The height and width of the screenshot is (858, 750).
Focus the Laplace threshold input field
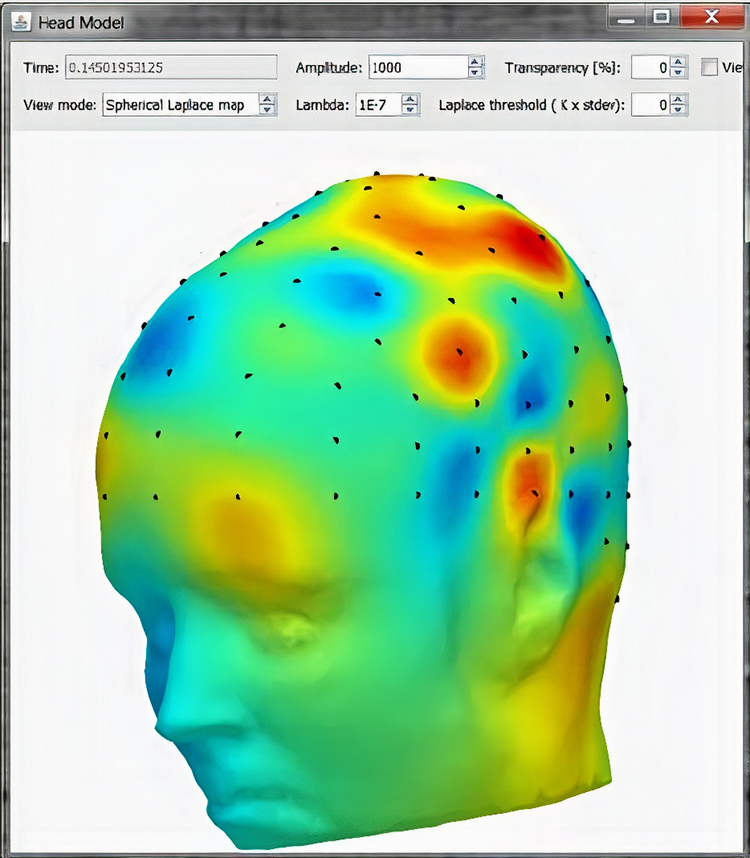650,104
